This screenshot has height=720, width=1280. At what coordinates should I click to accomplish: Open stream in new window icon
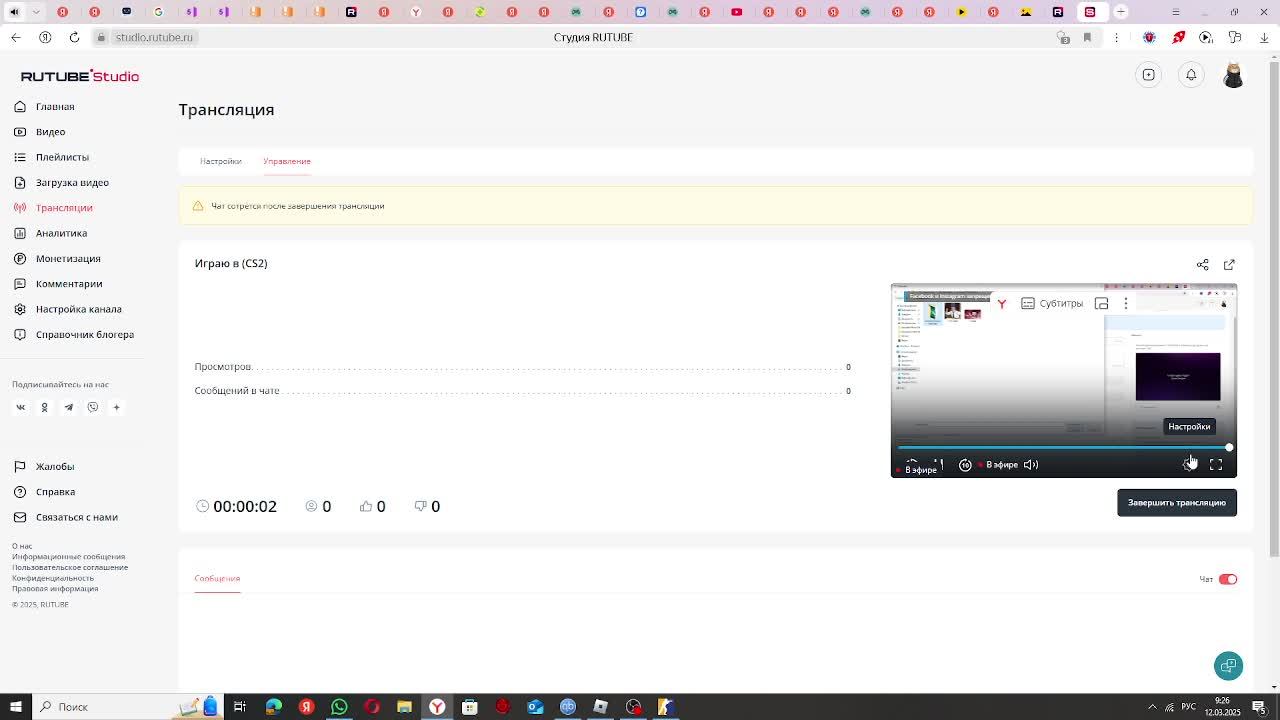pyautogui.click(x=1229, y=265)
